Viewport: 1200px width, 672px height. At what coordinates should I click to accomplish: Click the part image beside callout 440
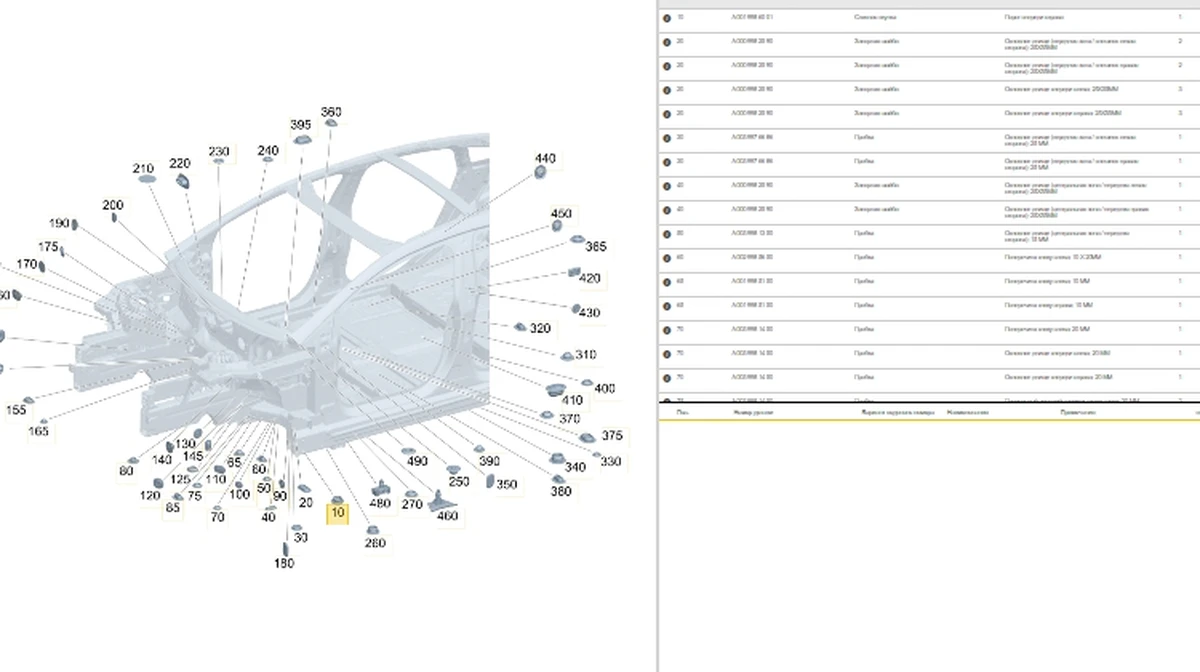coord(541,173)
